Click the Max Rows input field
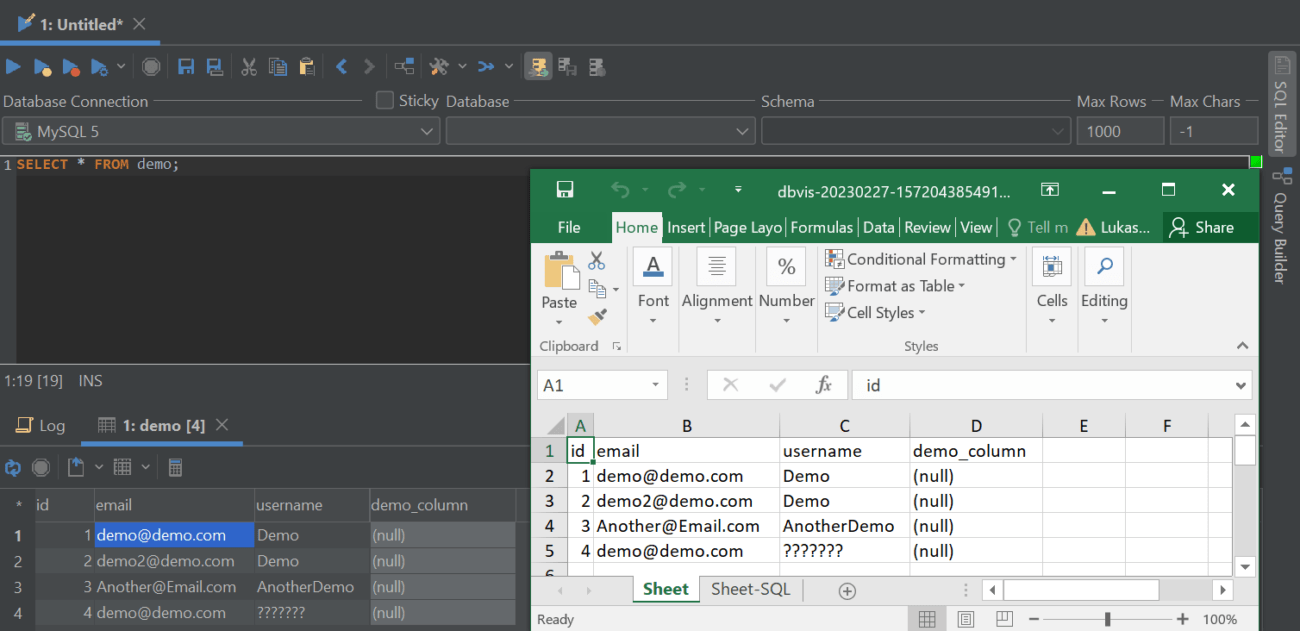The image size is (1300, 631). click(1120, 130)
